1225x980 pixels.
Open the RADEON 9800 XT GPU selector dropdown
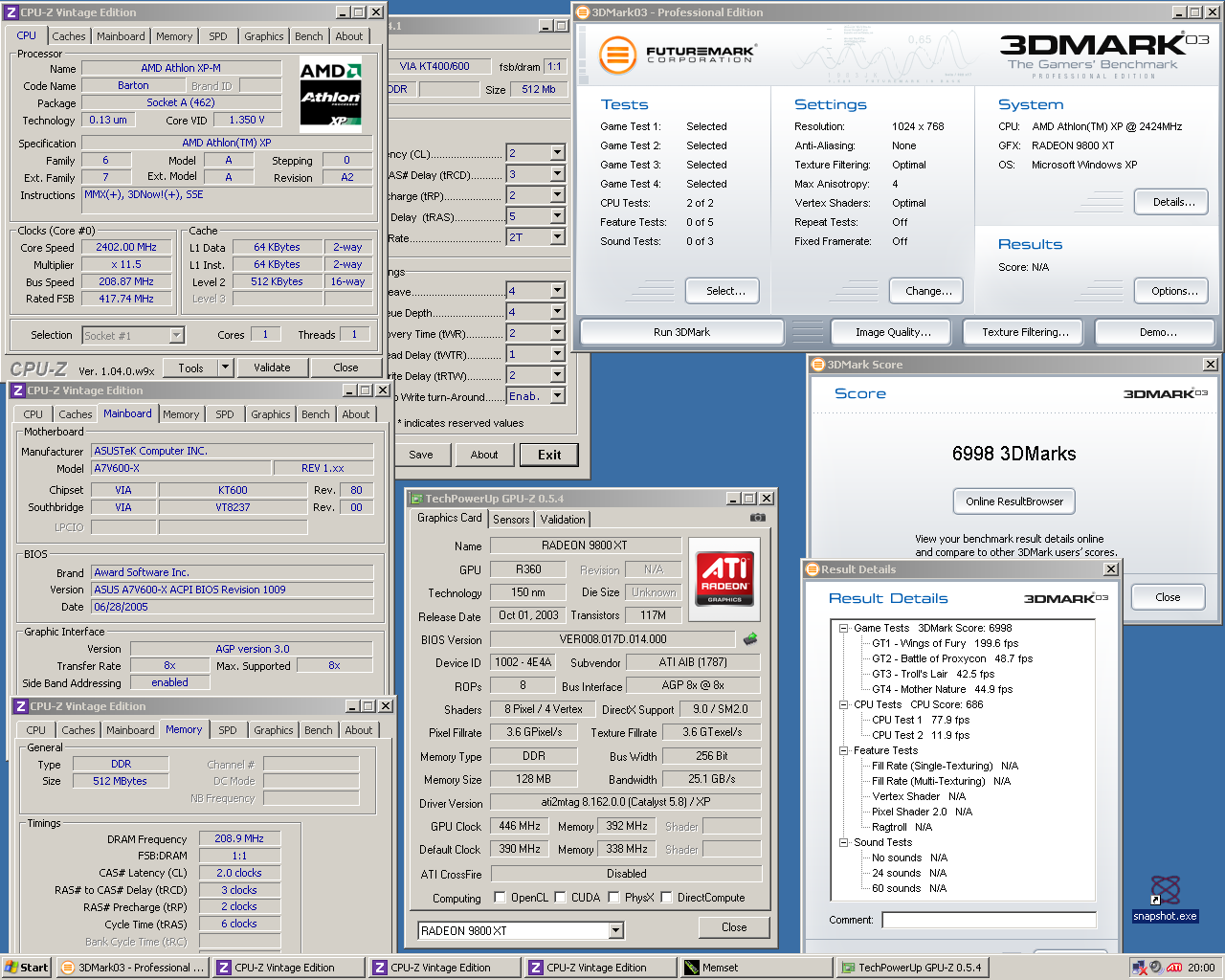(615, 930)
